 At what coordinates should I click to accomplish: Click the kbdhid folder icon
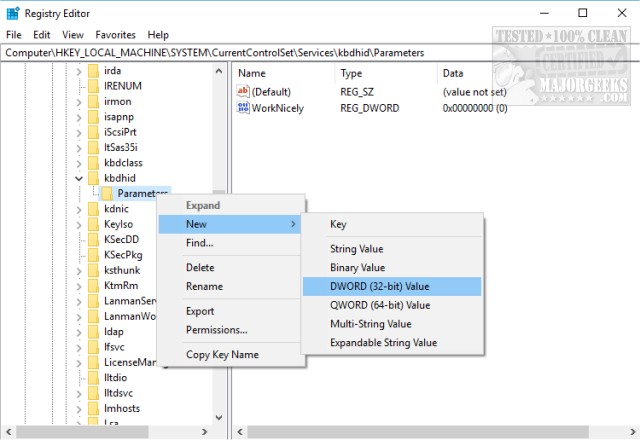93,178
